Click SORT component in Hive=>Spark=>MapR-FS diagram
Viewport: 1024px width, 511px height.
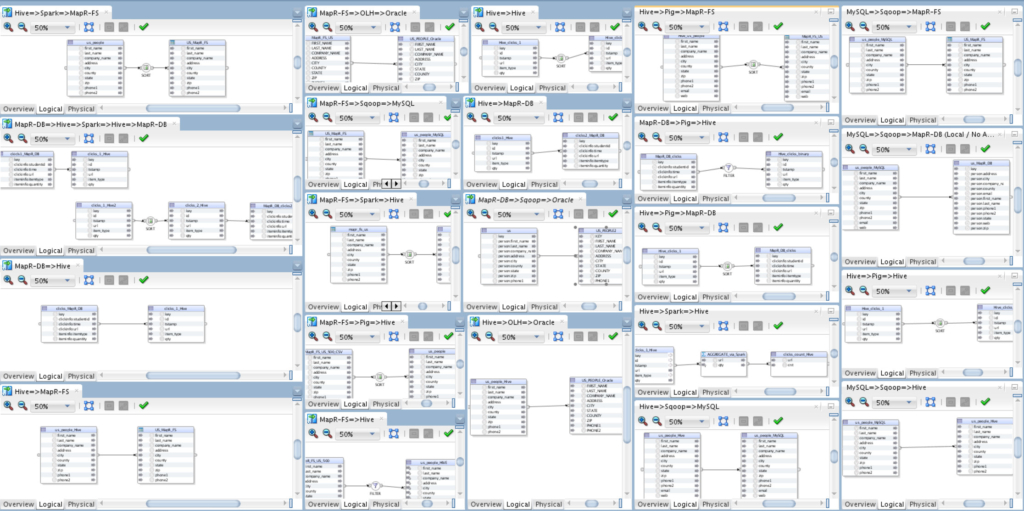146,68
